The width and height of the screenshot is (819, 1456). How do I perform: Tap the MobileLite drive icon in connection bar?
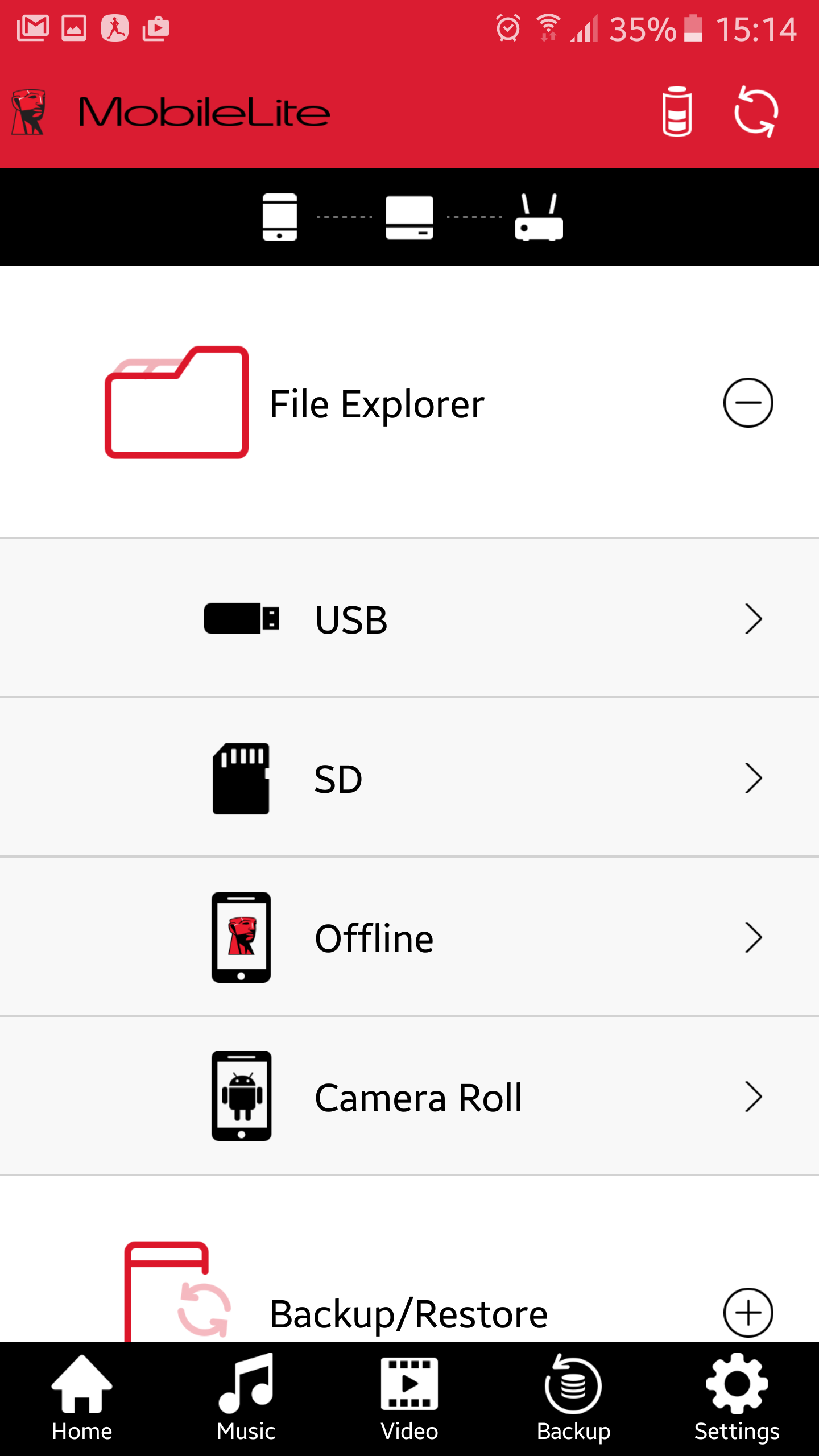point(409,217)
